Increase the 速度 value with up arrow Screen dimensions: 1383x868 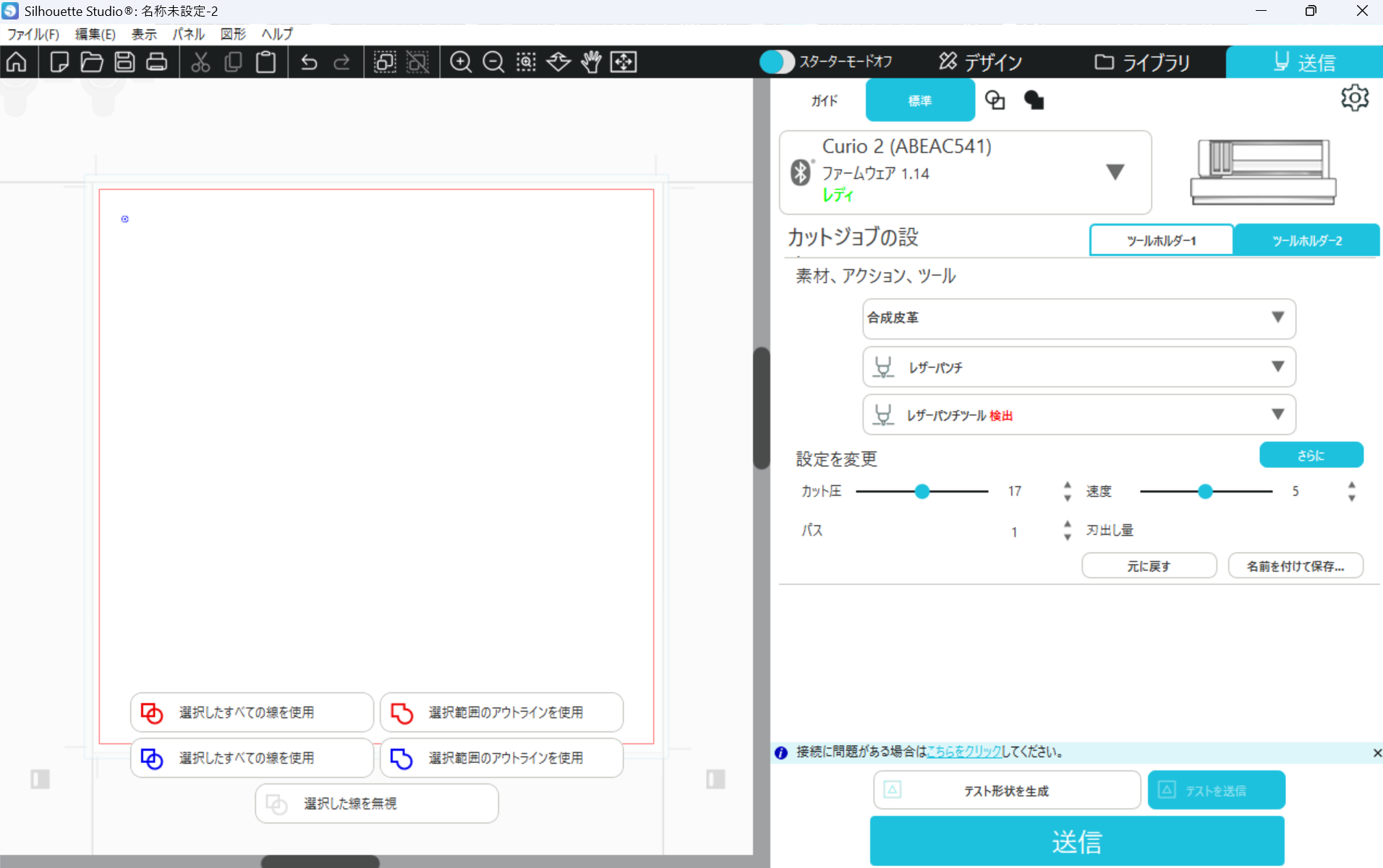pos(1351,485)
